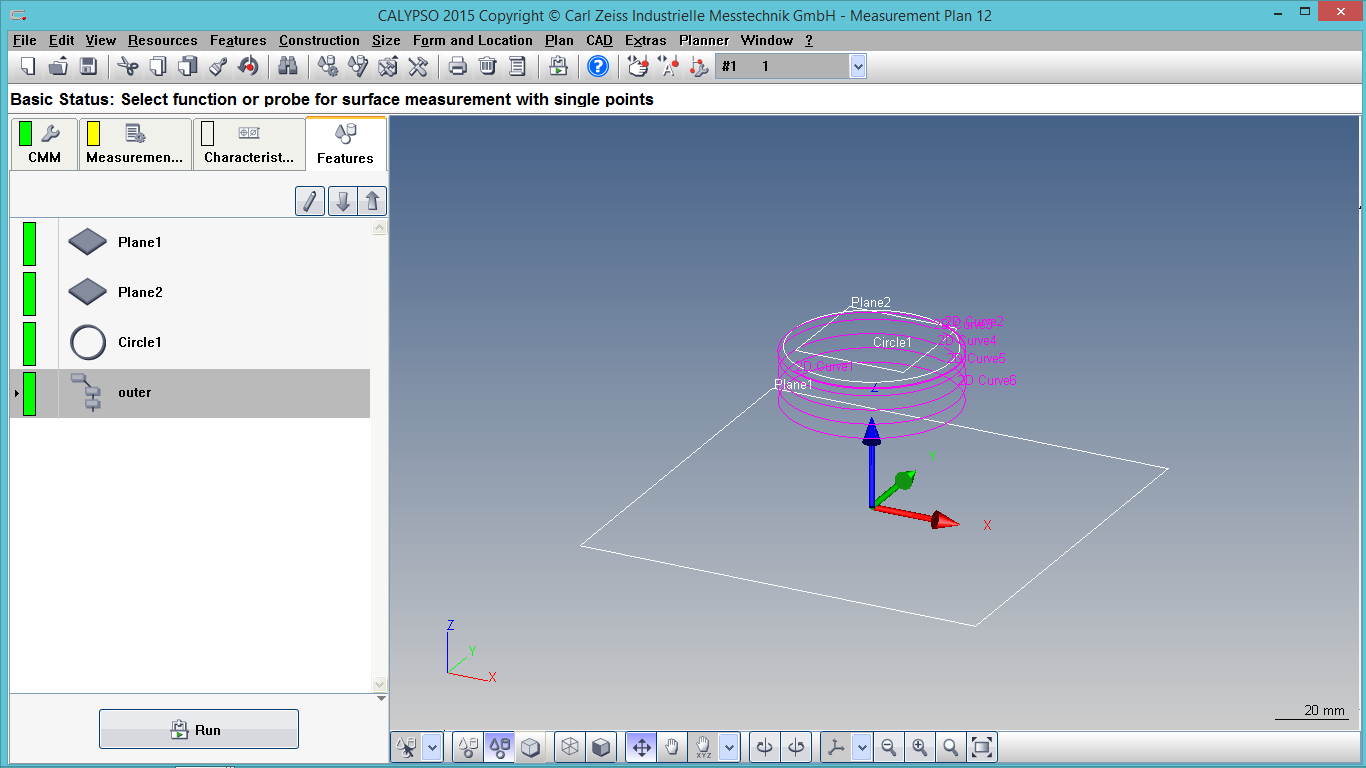Screen dimensions: 1366x768
Task: Print using the printer toolbar icon
Action: click(x=457, y=66)
